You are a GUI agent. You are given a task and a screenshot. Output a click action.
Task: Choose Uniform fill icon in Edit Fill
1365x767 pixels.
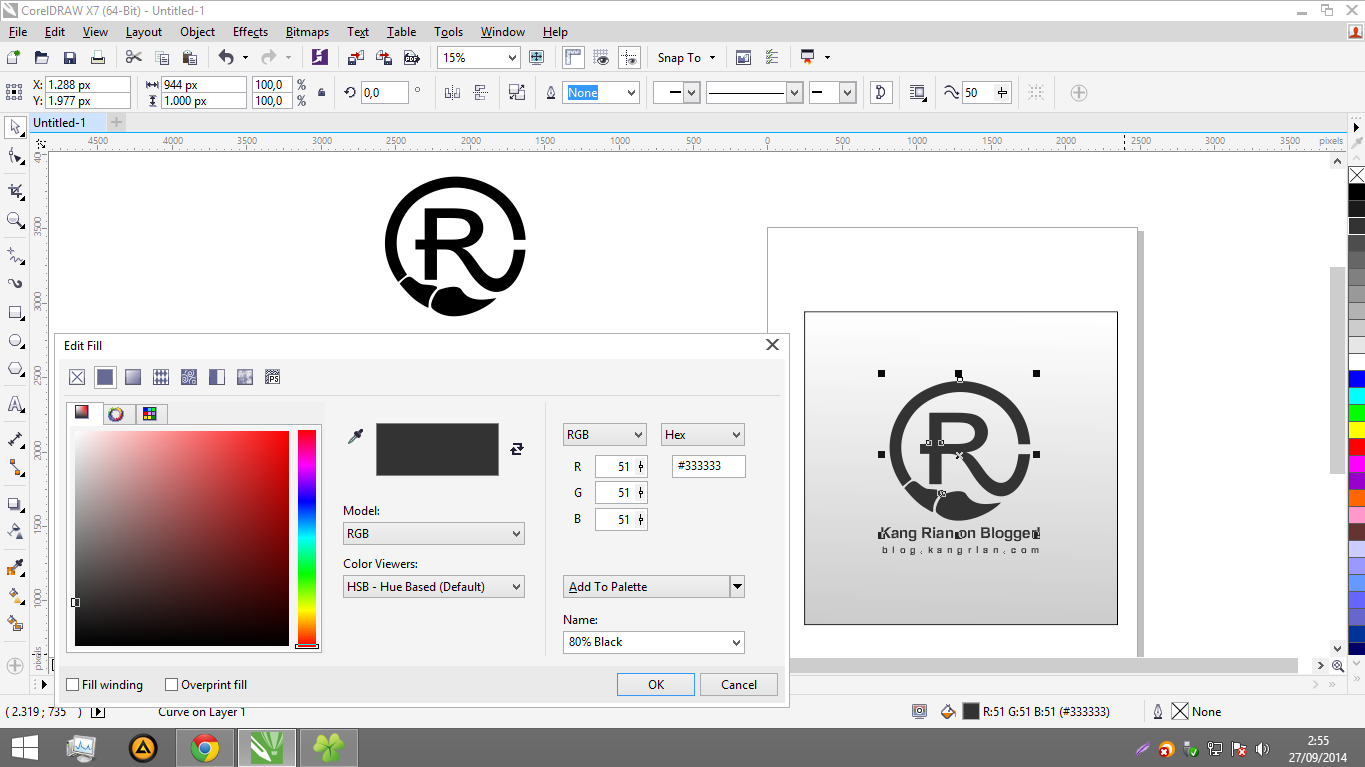point(105,377)
